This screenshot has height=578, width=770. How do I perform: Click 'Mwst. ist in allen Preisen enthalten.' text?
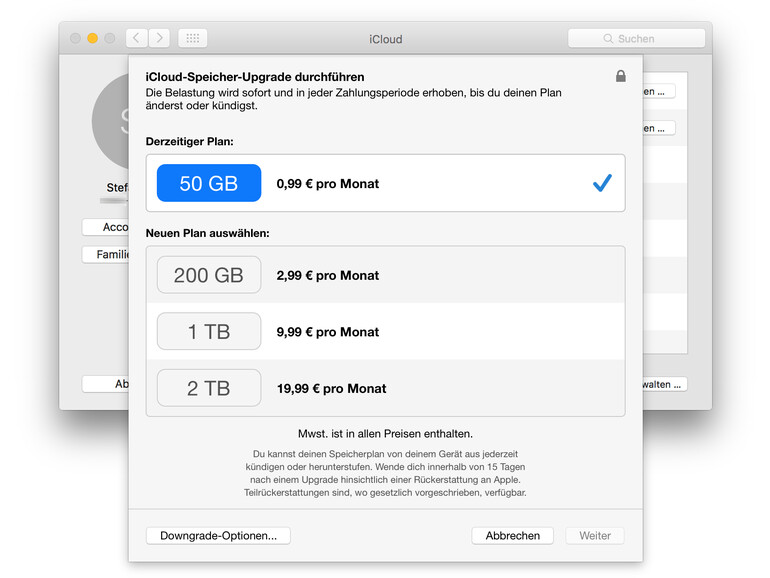click(385, 434)
